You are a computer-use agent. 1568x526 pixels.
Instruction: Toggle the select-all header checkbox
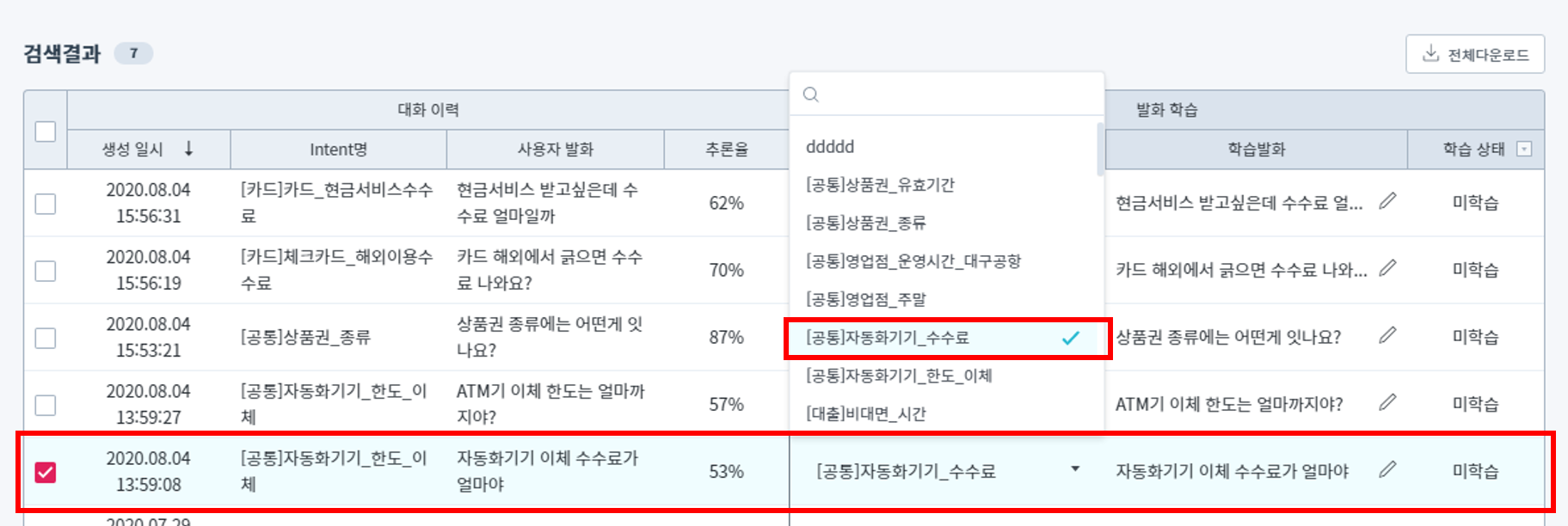(x=46, y=131)
